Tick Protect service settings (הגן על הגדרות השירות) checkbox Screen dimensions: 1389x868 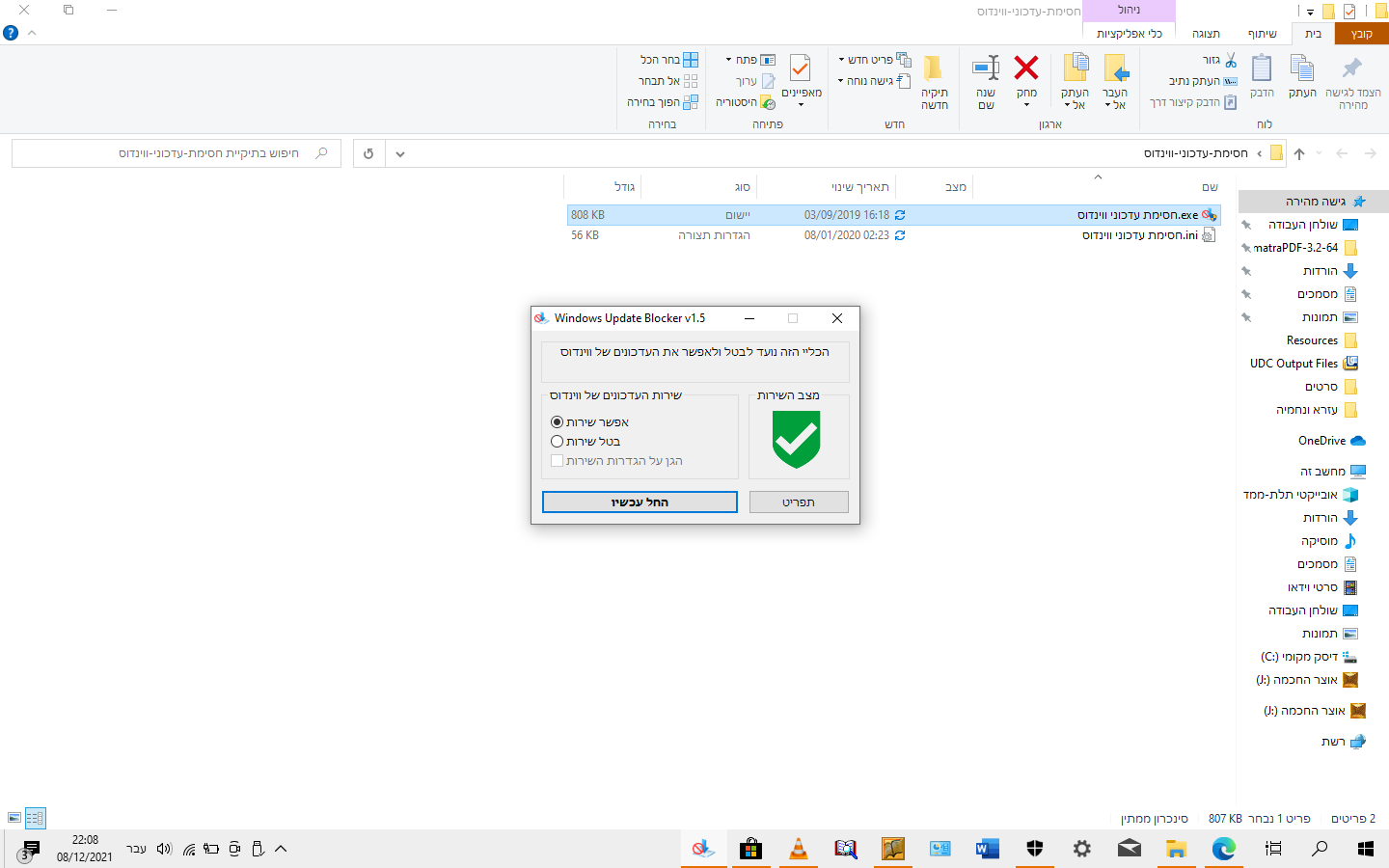[x=557, y=461]
